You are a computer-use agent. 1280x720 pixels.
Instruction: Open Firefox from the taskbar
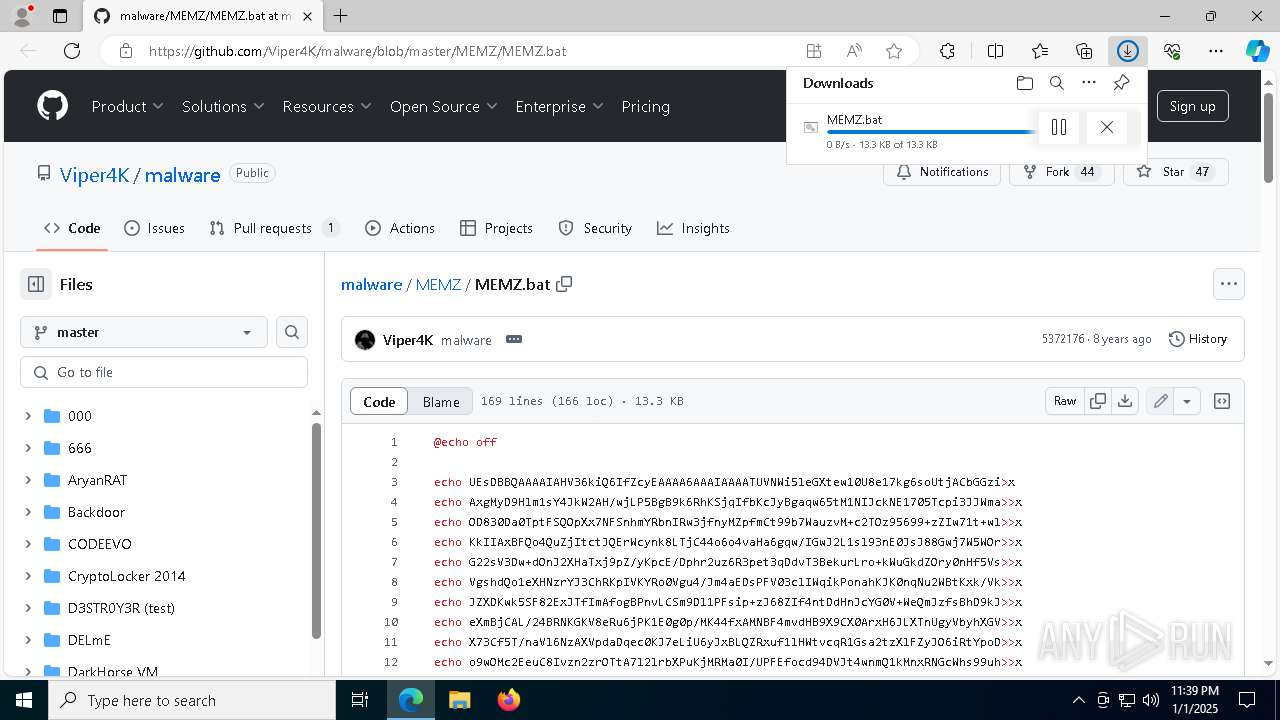(508, 700)
